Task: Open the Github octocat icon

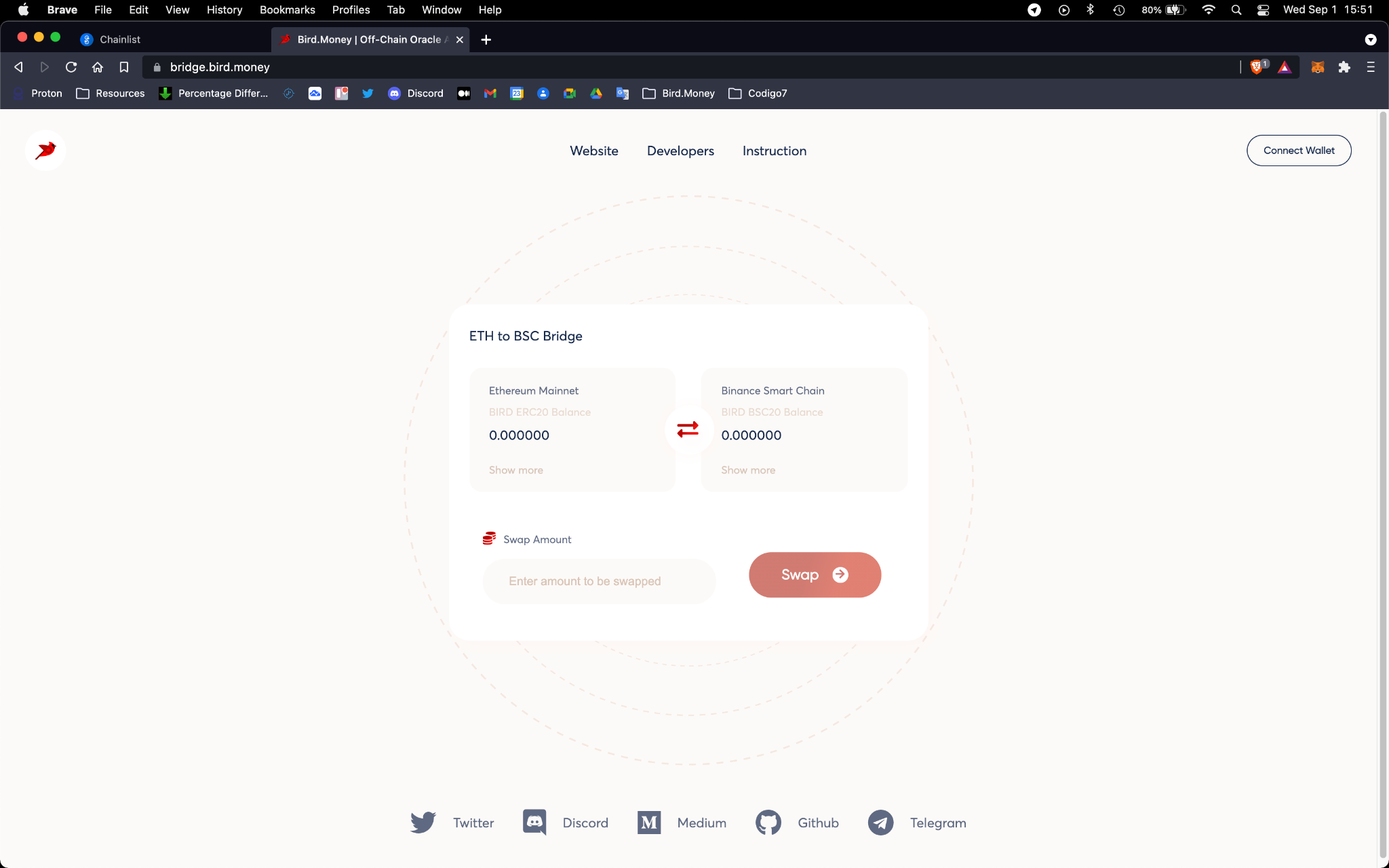Action: click(x=768, y=823)
